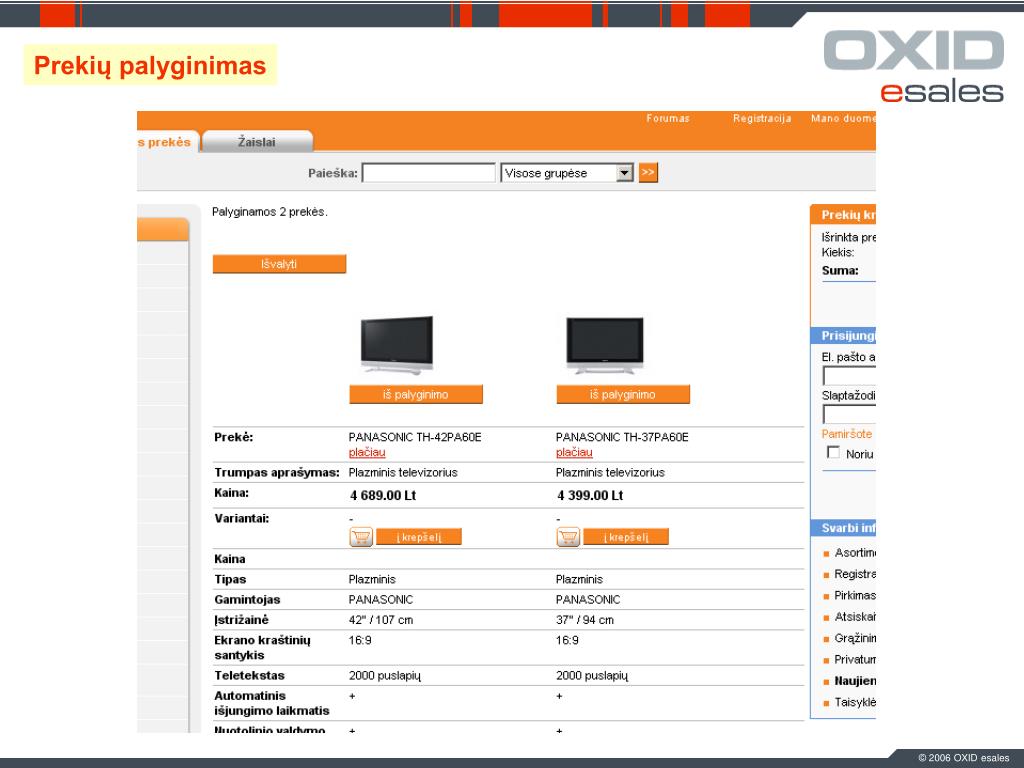Open the TH-42PA60E television thumbnail
1024x768 pixels.
point(397,345)
